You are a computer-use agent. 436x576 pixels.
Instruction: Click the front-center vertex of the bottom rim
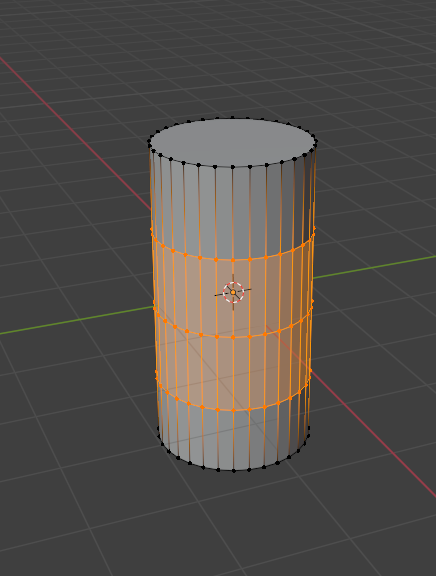click(x=234, y=471)
